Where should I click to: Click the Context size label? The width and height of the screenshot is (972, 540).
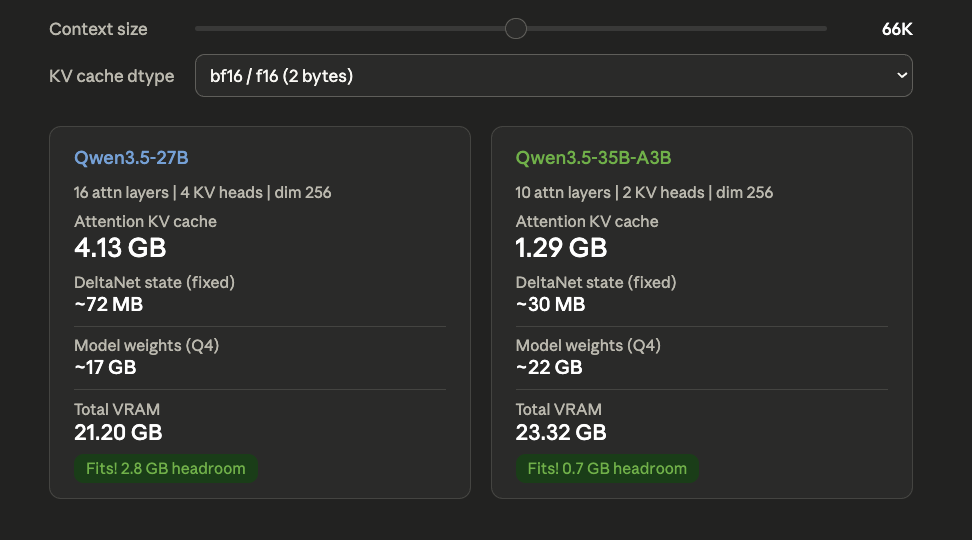click(x=98, y=29)
